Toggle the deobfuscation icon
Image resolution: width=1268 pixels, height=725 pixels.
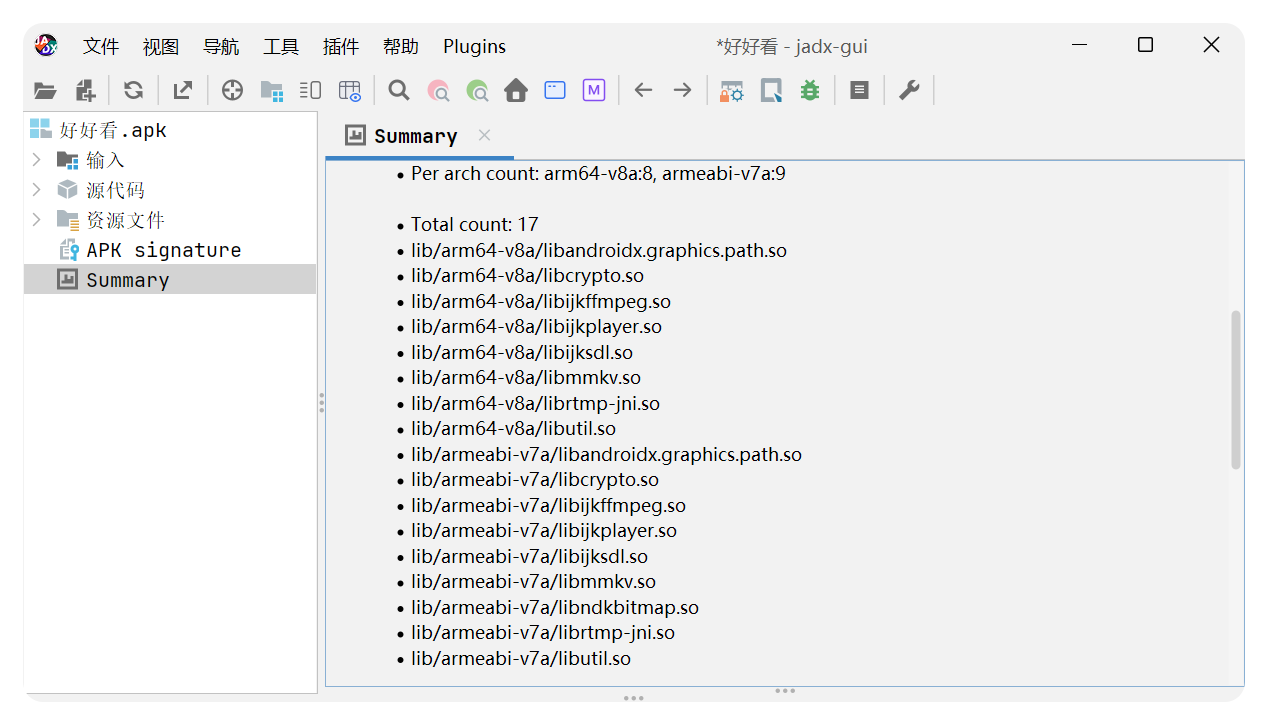coord(732,91)
